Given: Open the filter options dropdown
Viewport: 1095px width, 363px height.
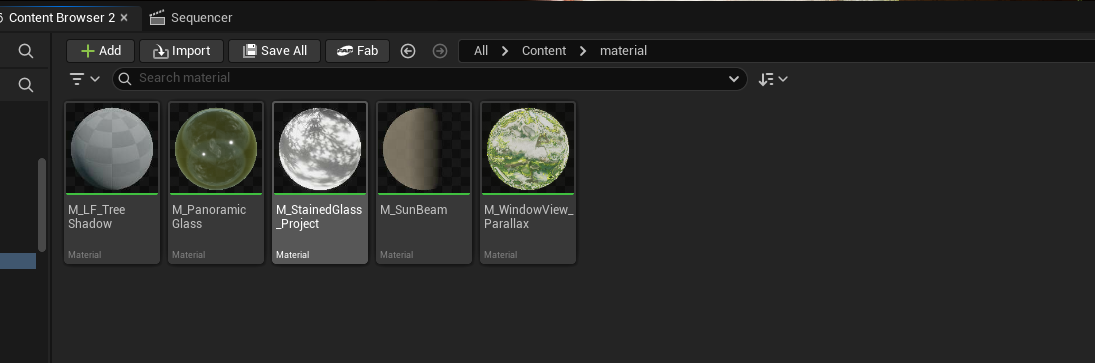Looking at the screenshot, I should [x=85, y=79].
